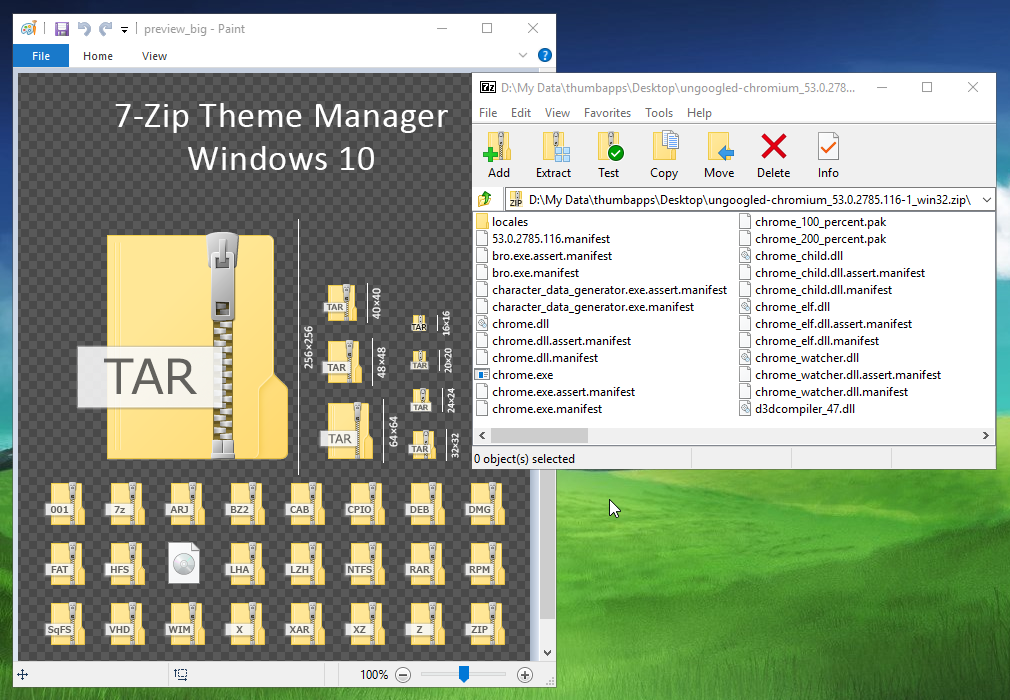Select chrome.exe in the file list
1010x700 pixels.
pyautogui.click(x=521, y=375)
